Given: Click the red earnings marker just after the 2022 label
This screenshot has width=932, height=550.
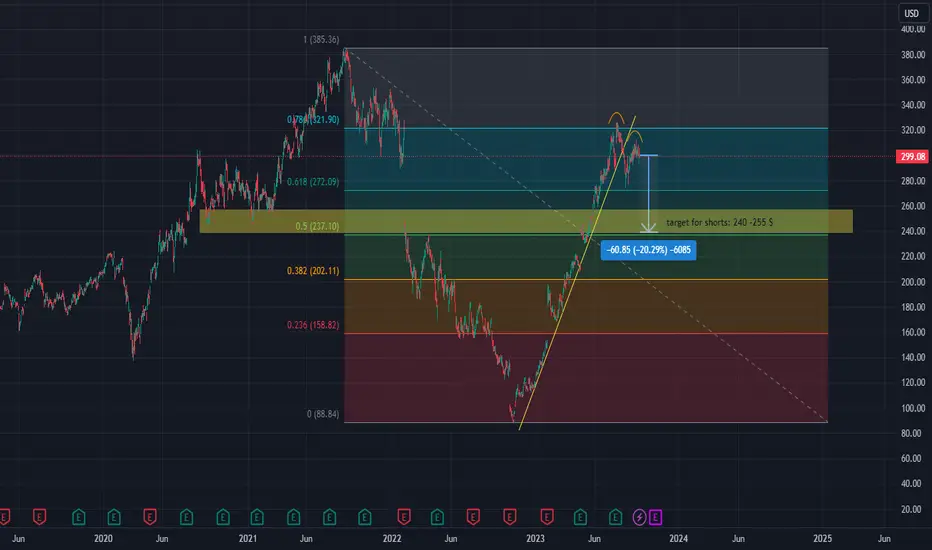Looking at the screenshot, I should [404, 517].
